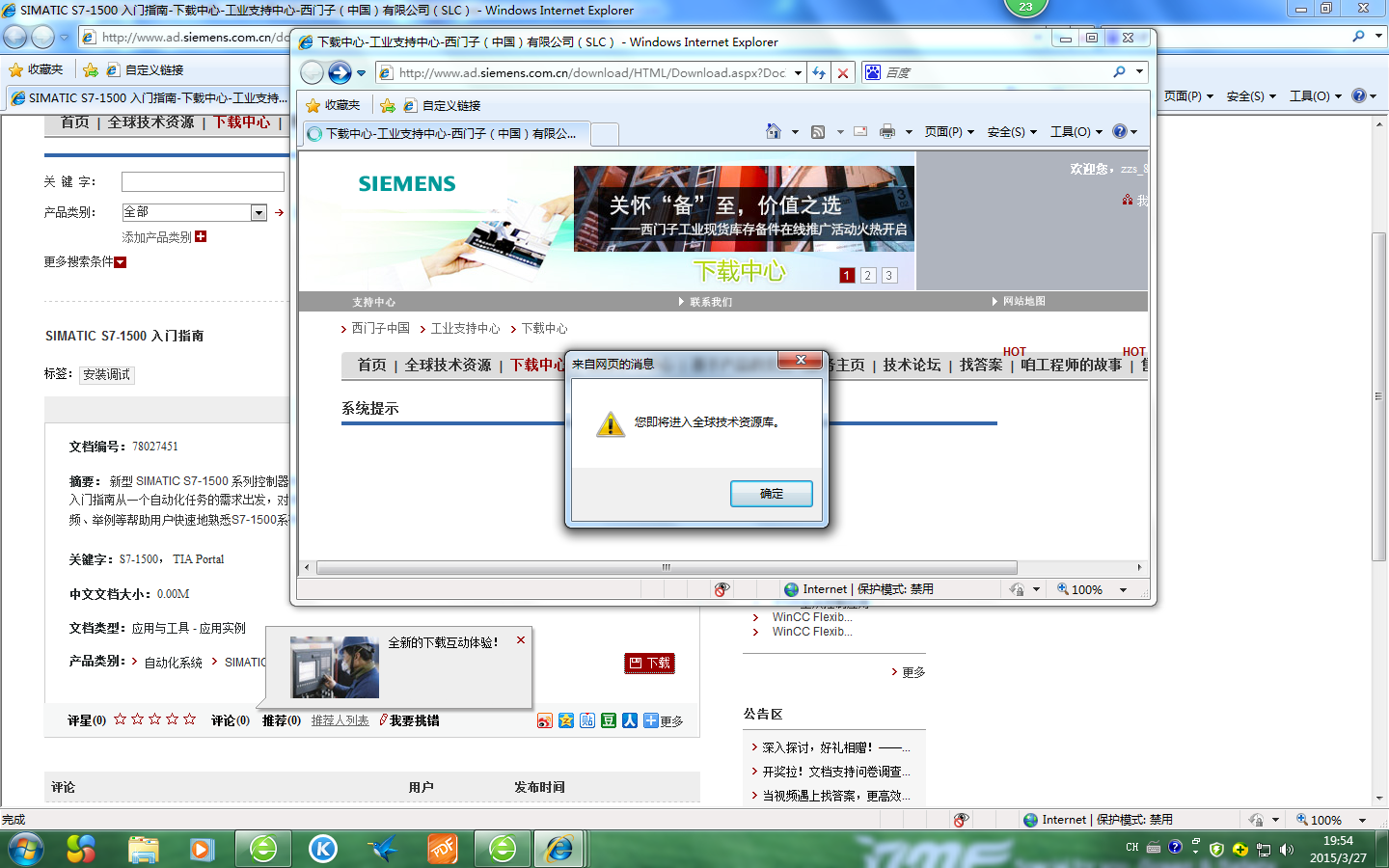1389x868 pixels.
Task: Click the front window's Baidu search box
Action: coord(994,72)
